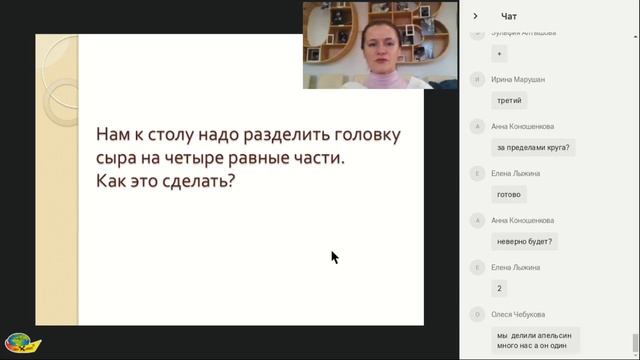Select the message "готово"
This screenshot has width=640, height=360.
(x=509, y=194)
